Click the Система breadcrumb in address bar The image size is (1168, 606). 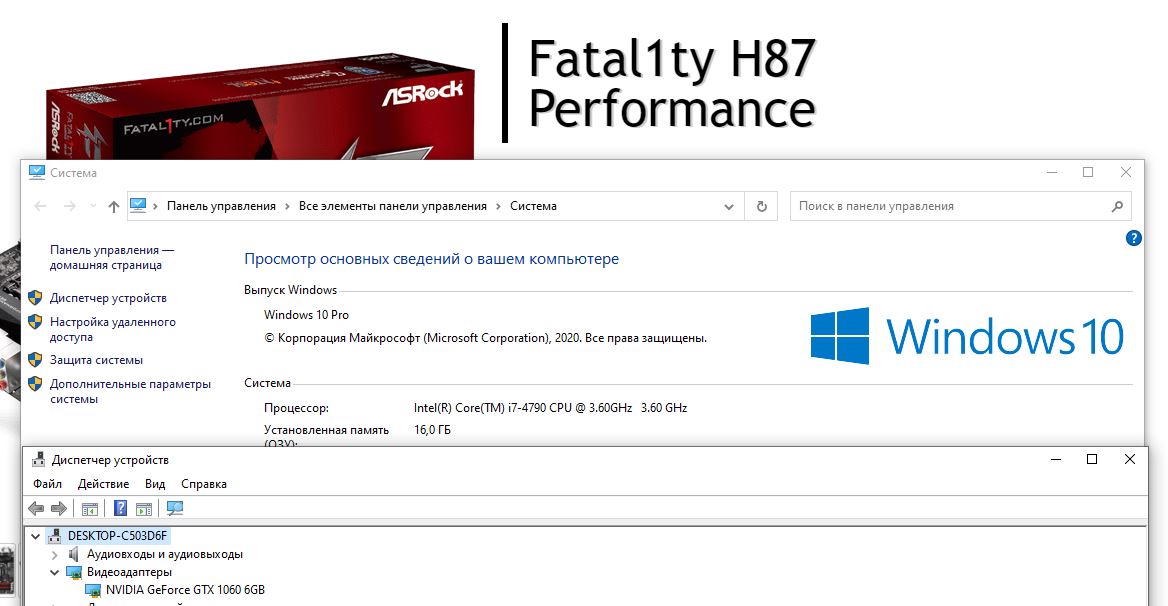click(533, 206)
